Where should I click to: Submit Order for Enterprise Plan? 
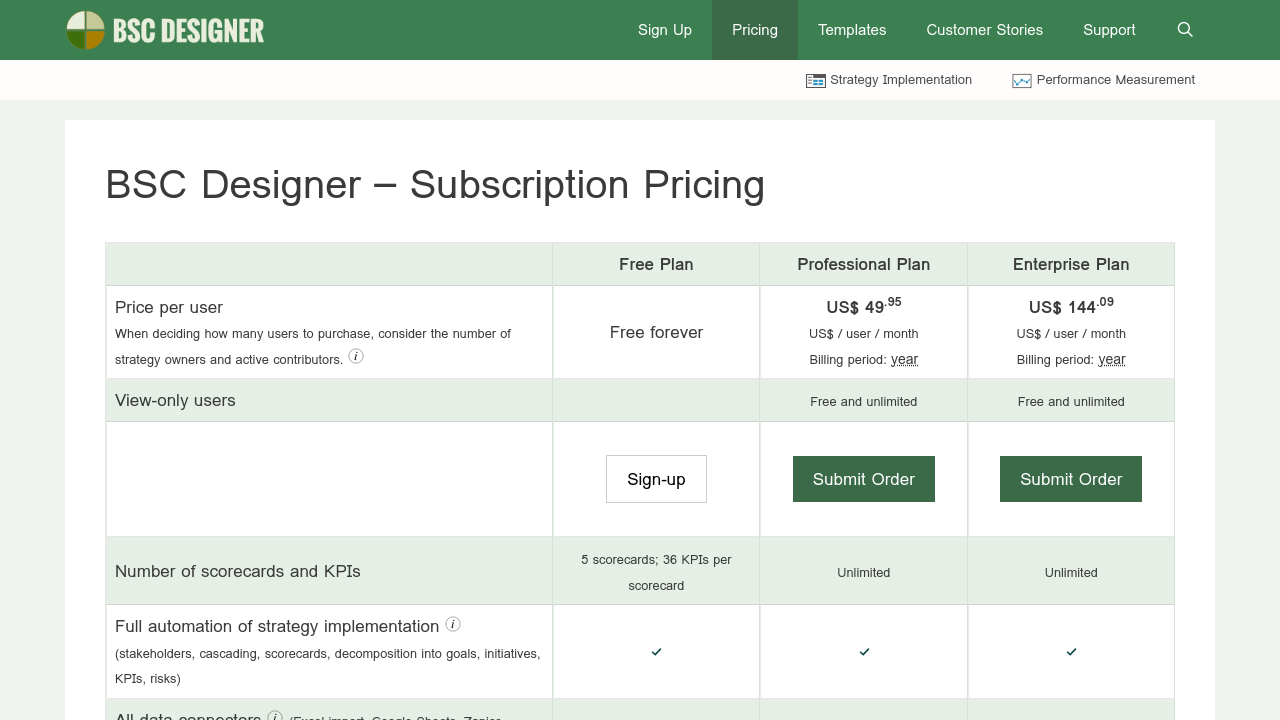coord(1071,479)
